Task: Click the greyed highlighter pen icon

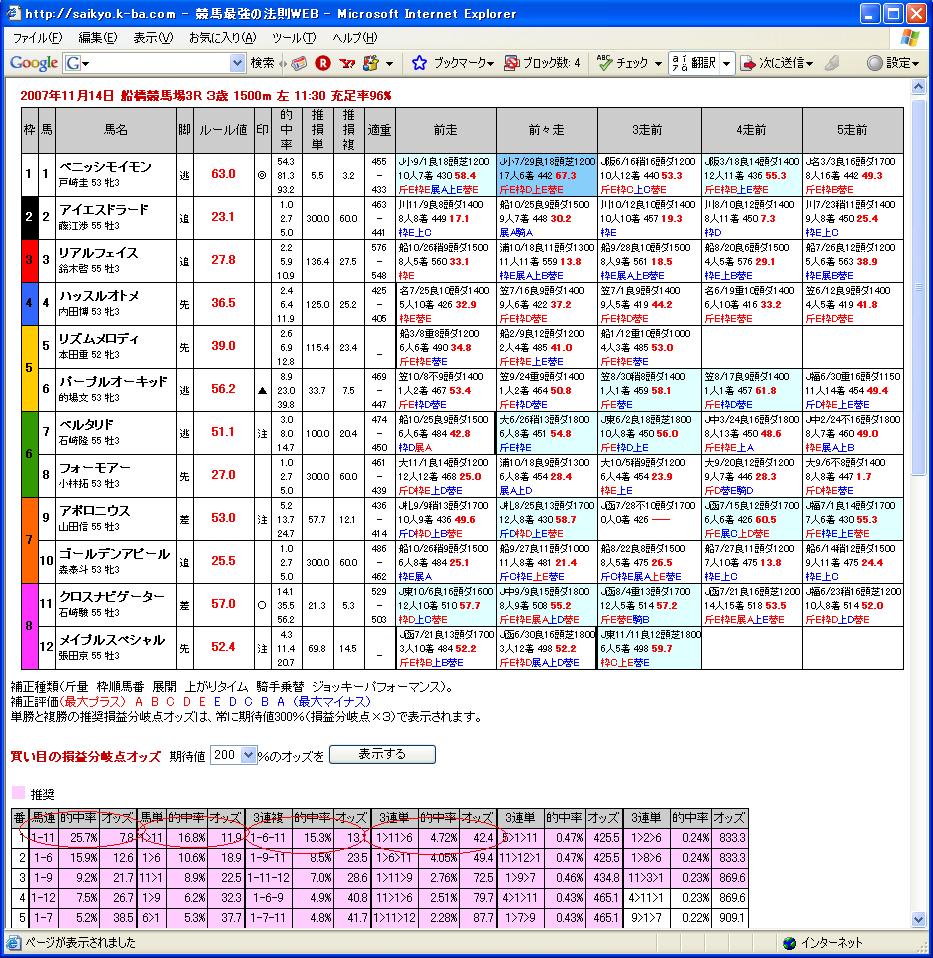Action: [x=832, y=63]
